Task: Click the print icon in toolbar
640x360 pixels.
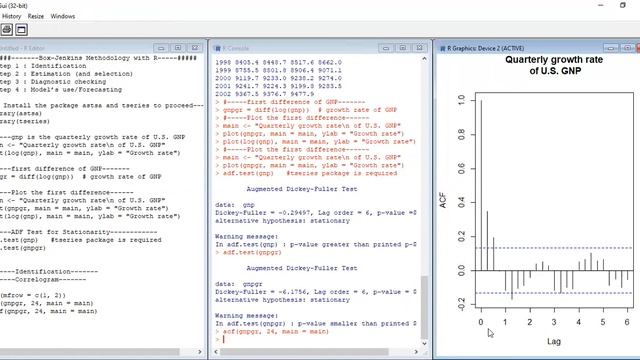Action: [x=7, y=29]
